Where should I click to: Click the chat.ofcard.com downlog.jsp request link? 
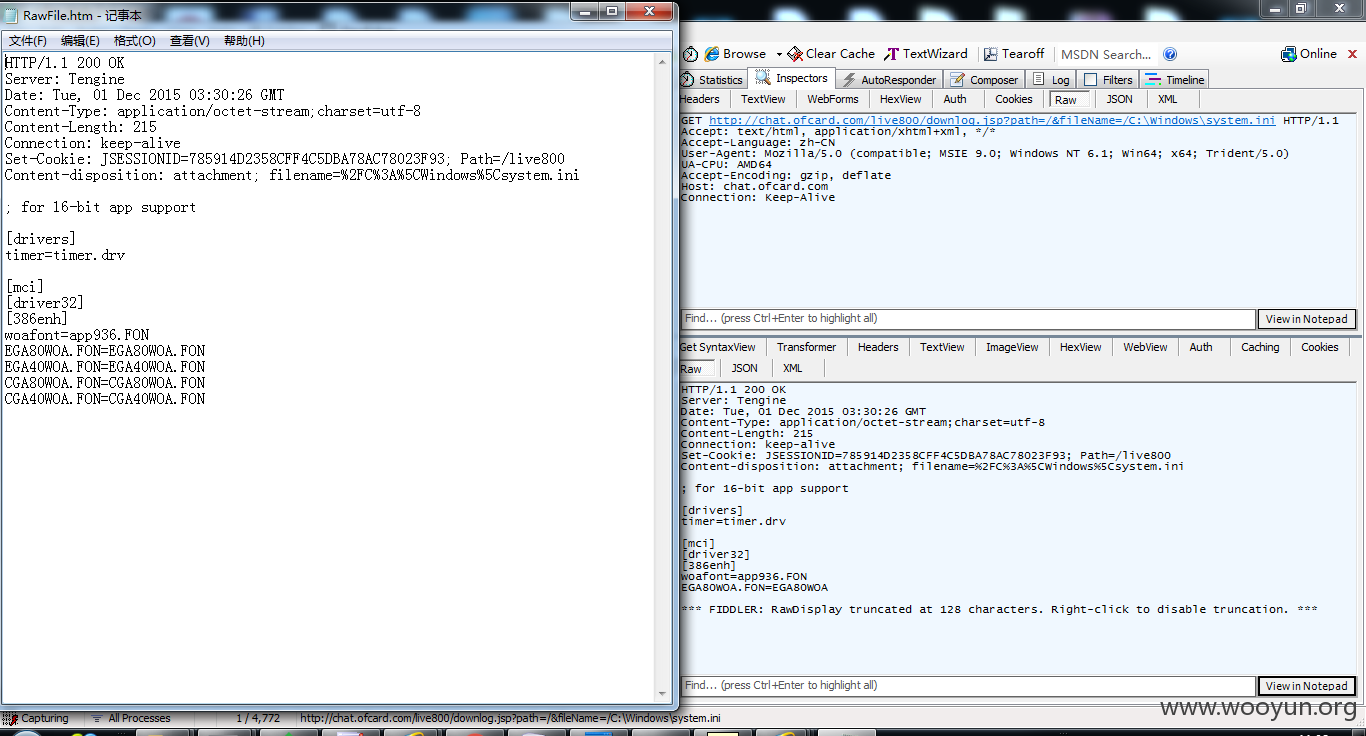[992, 120]
